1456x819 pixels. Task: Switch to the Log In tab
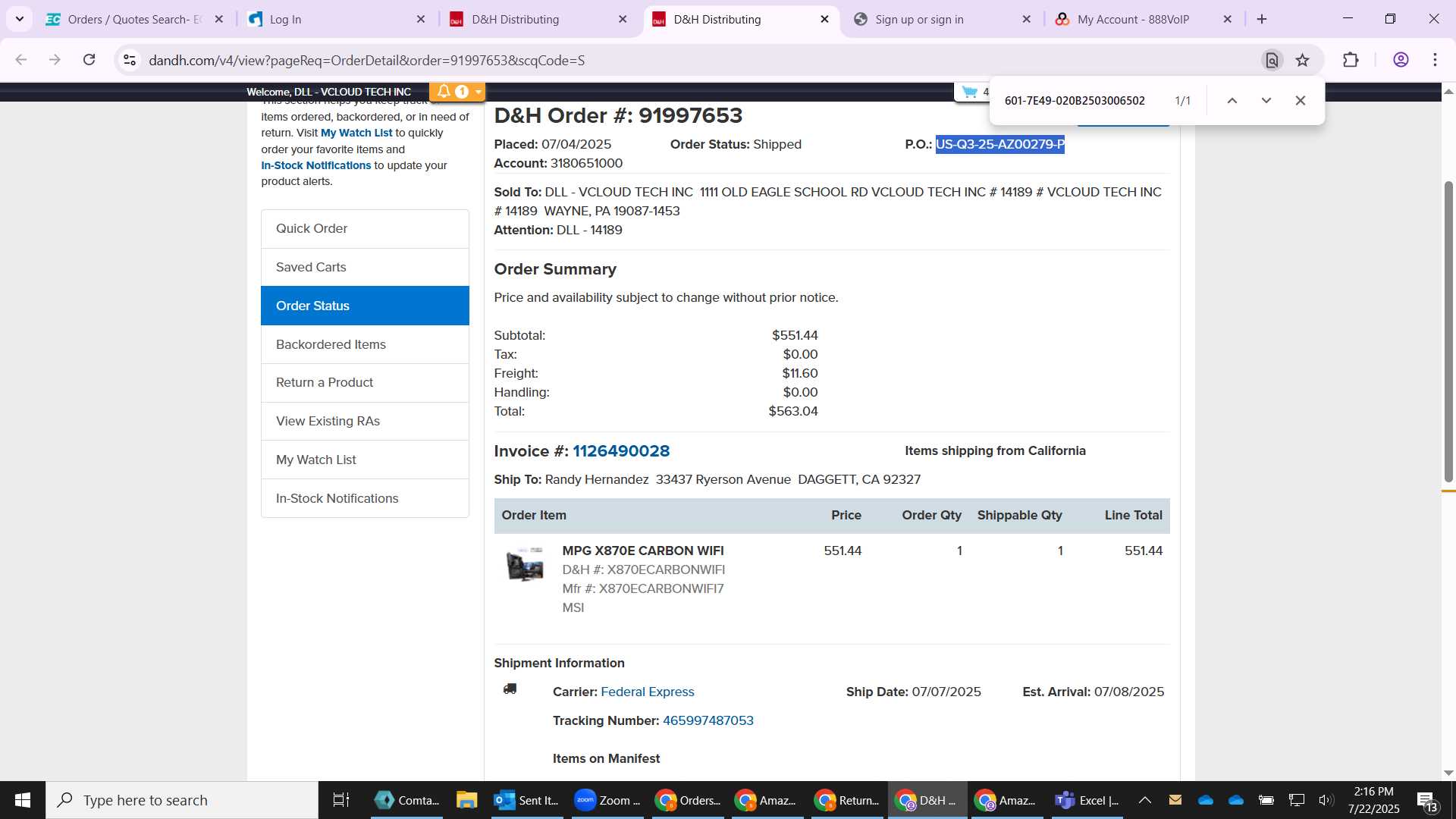(x=337, y=19)
